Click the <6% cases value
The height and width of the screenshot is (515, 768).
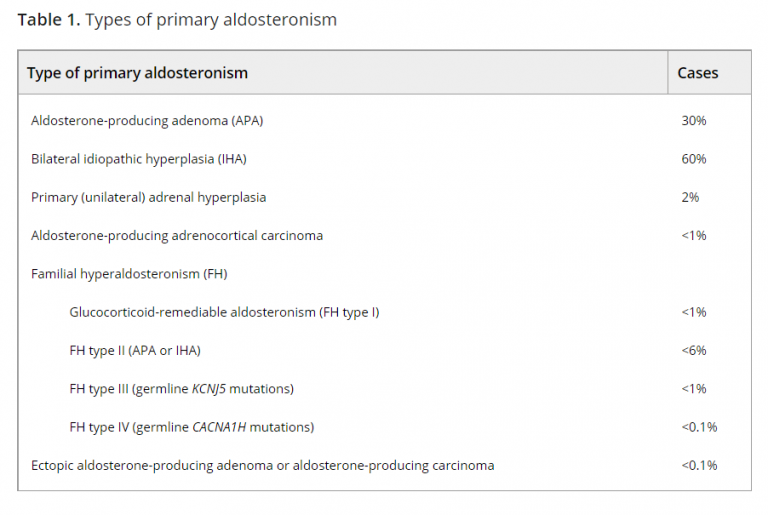click(x=693, y=350)
